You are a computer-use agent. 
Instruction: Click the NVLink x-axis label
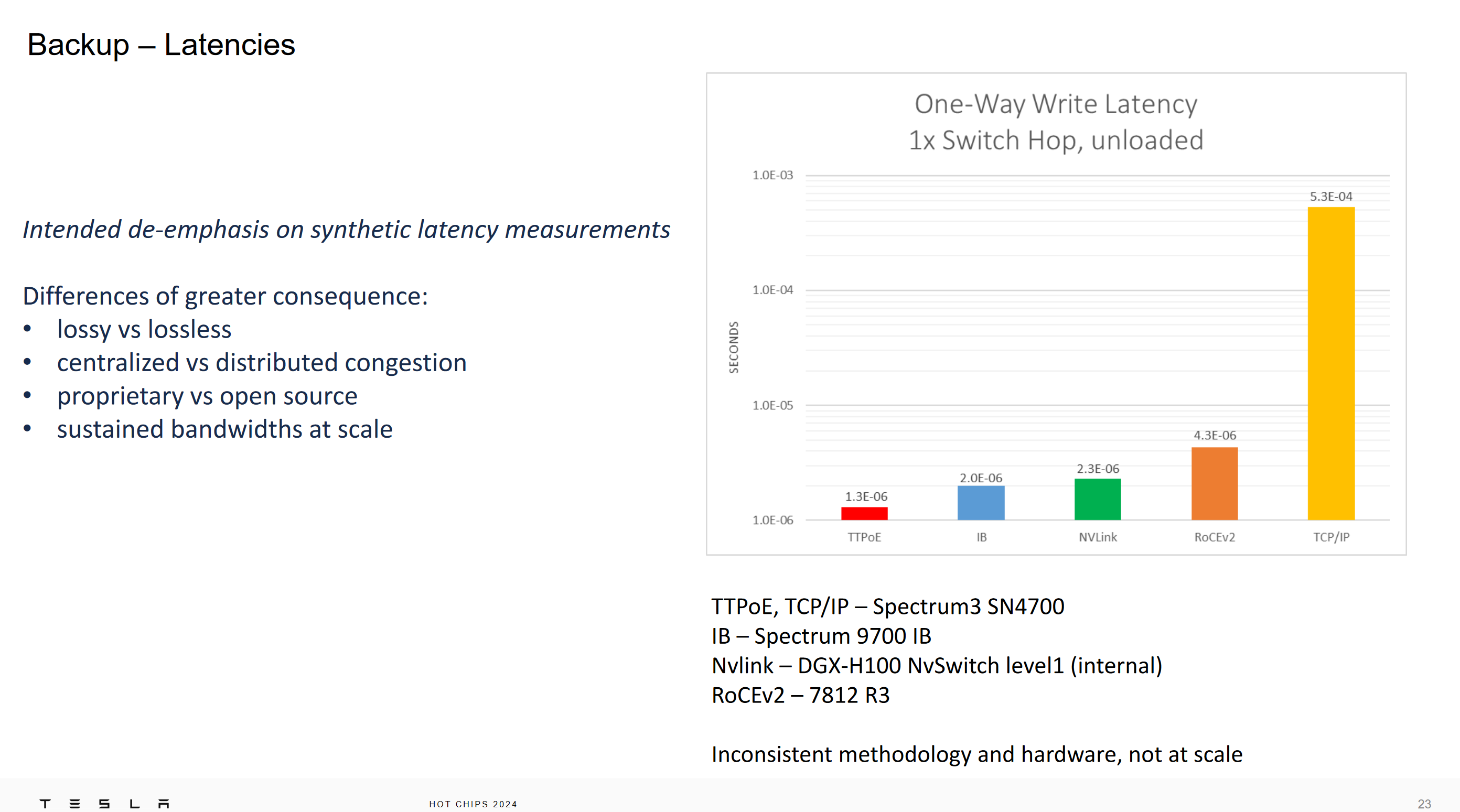pos(1098,537)
